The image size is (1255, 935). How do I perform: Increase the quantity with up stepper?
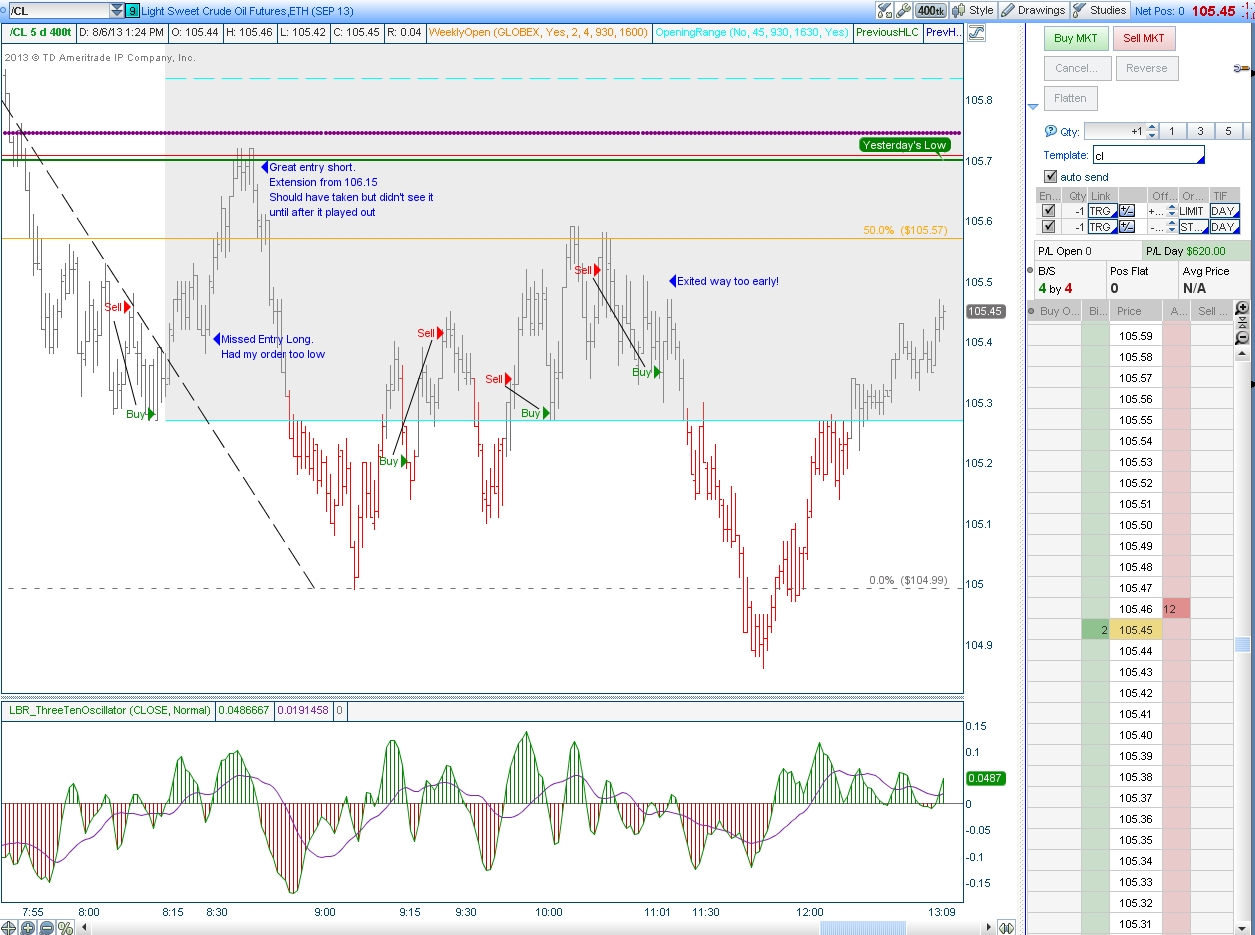click(x=1152, y=127)
